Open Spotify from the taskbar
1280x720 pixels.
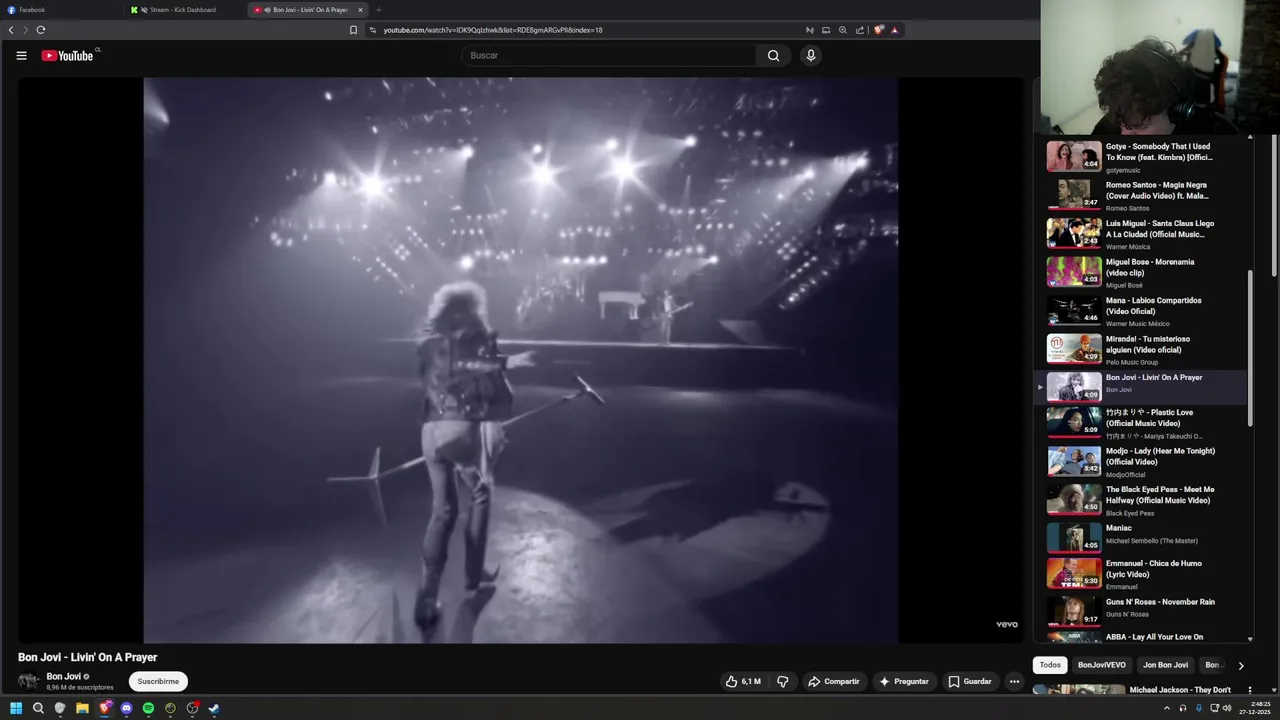point(148,708)
